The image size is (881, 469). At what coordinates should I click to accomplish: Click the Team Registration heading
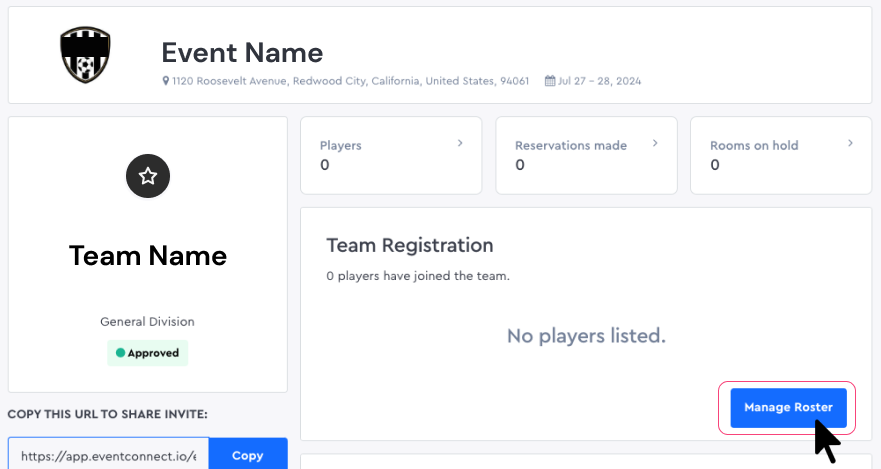[x=410, y=245]
